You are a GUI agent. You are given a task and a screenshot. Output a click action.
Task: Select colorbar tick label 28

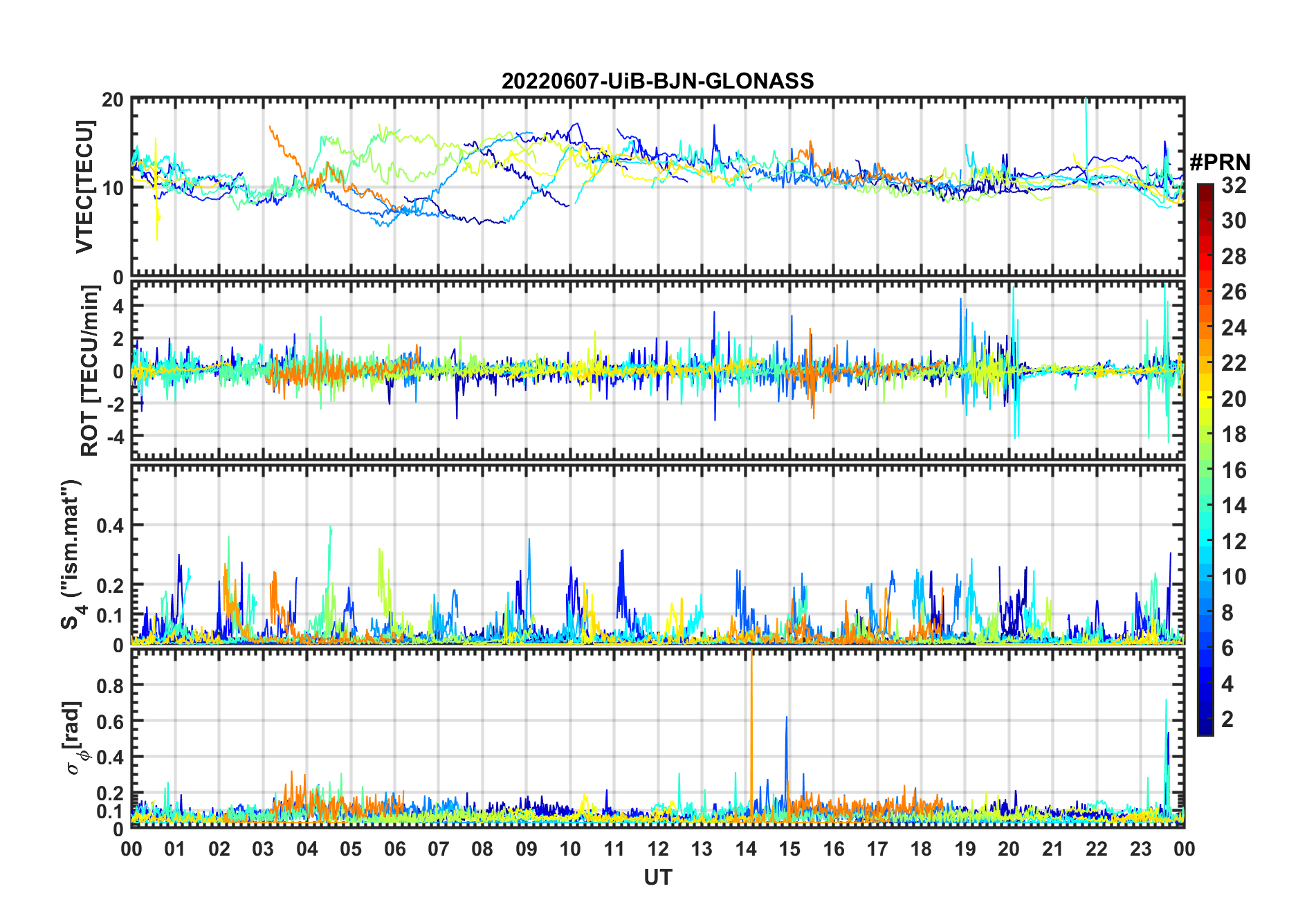[1234, 257]
